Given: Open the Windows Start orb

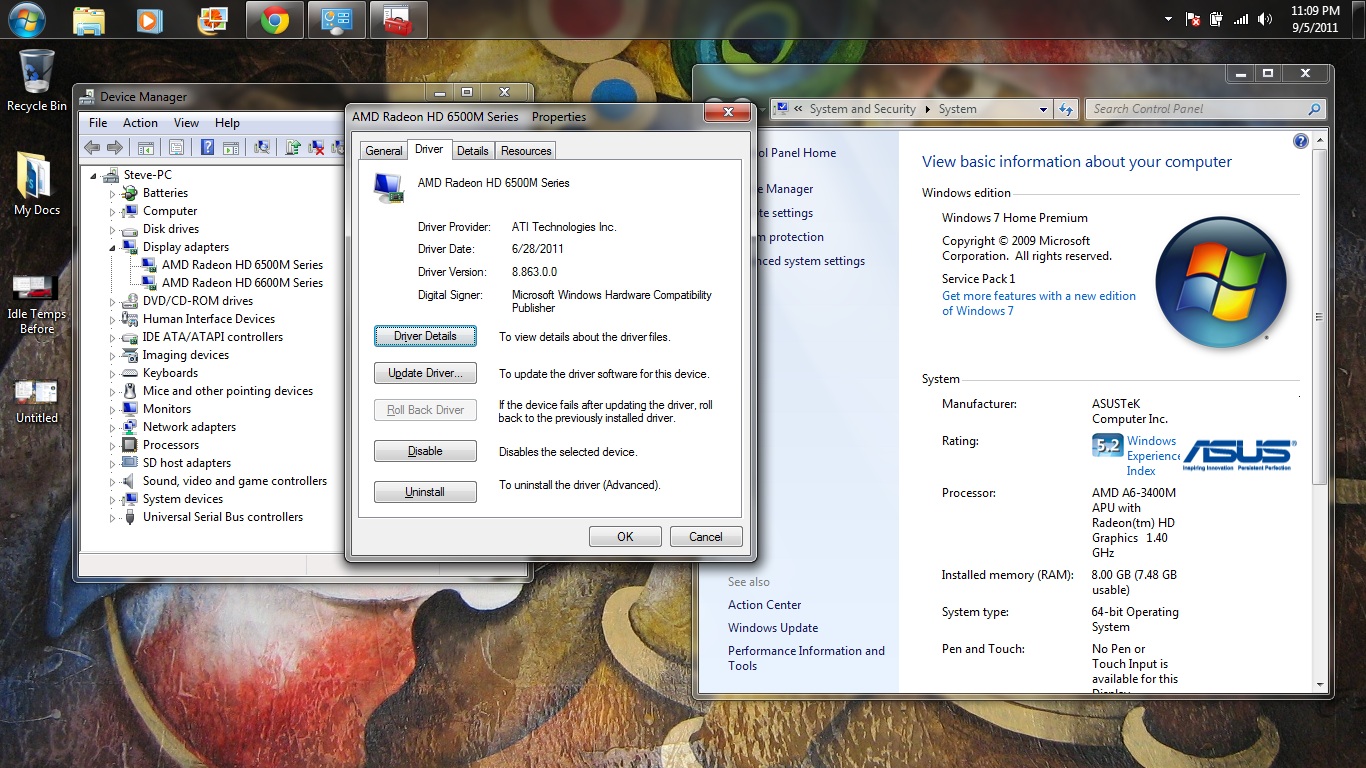Looking at the screenshot, I should pos(25,19).
